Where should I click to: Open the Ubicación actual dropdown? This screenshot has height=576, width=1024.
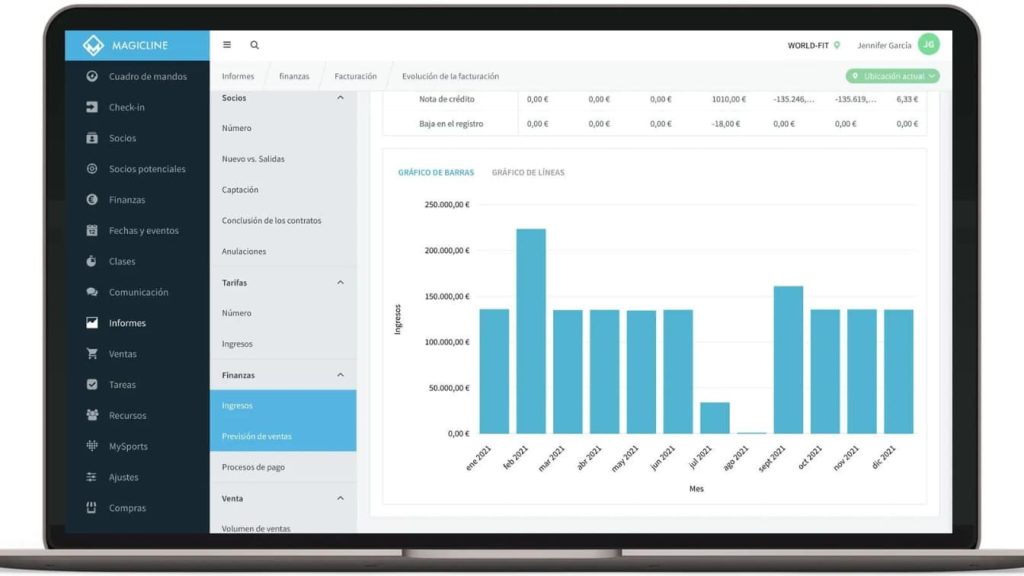click(x=892, y=76)
